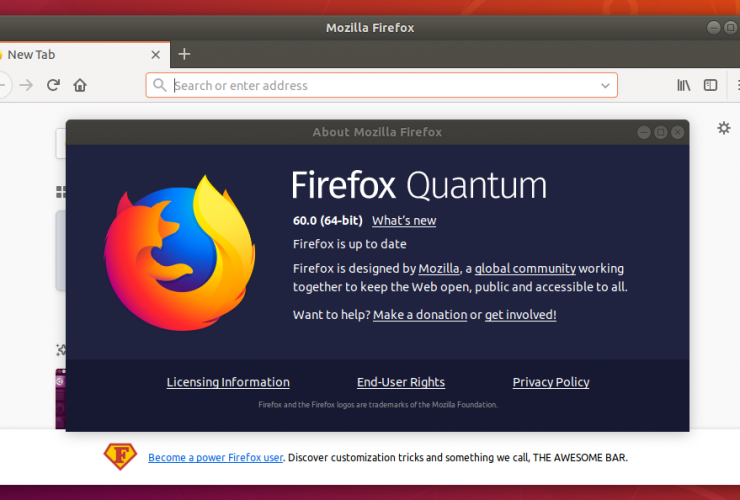Screen dimensions: 740x500
Task: Click the magnifying glass in address bar
Action: coord(160,85)
